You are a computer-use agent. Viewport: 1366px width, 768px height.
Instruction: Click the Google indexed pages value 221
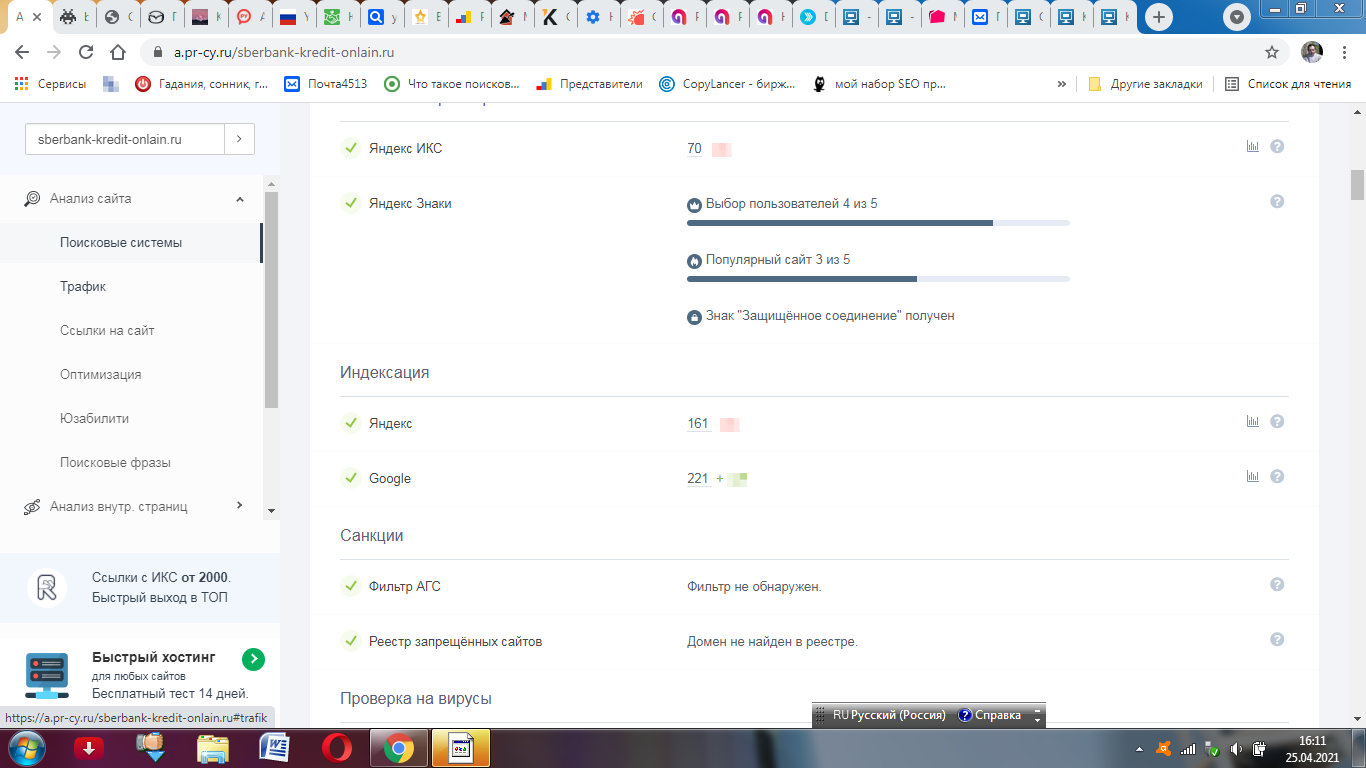click(x=698, y=479)
